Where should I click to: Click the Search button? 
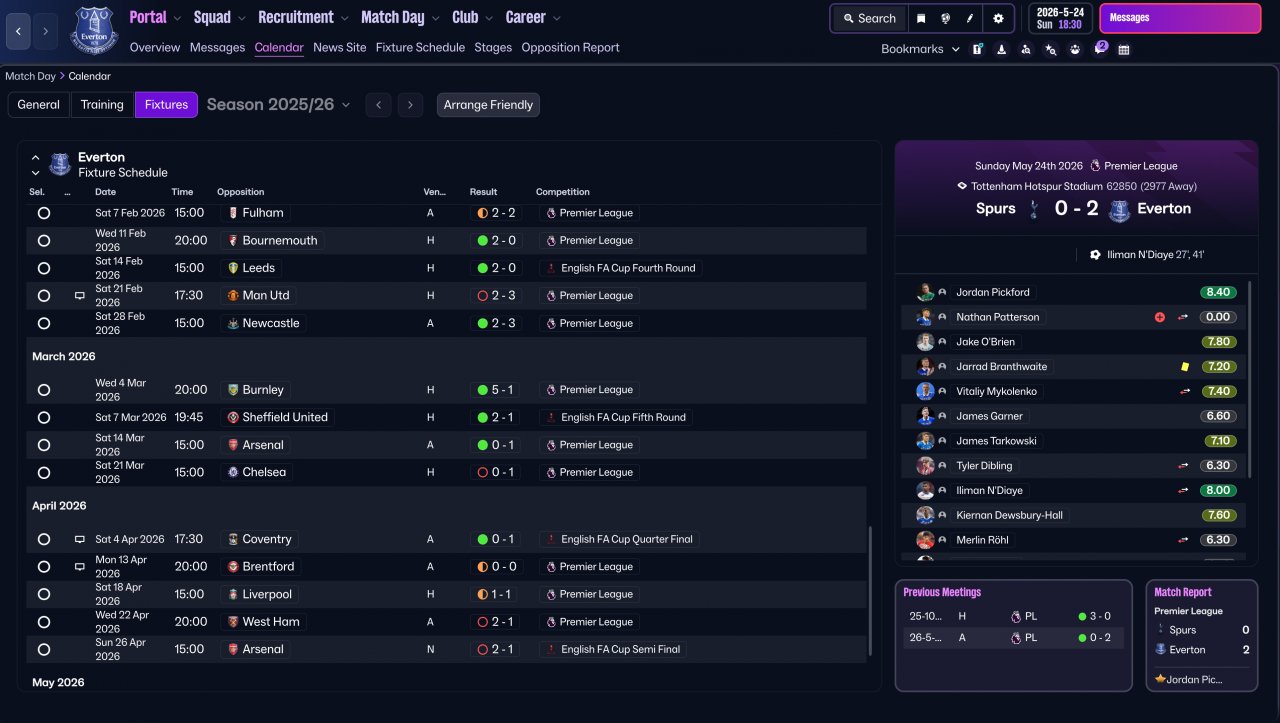pyautogui.click(x=869, y=18)
